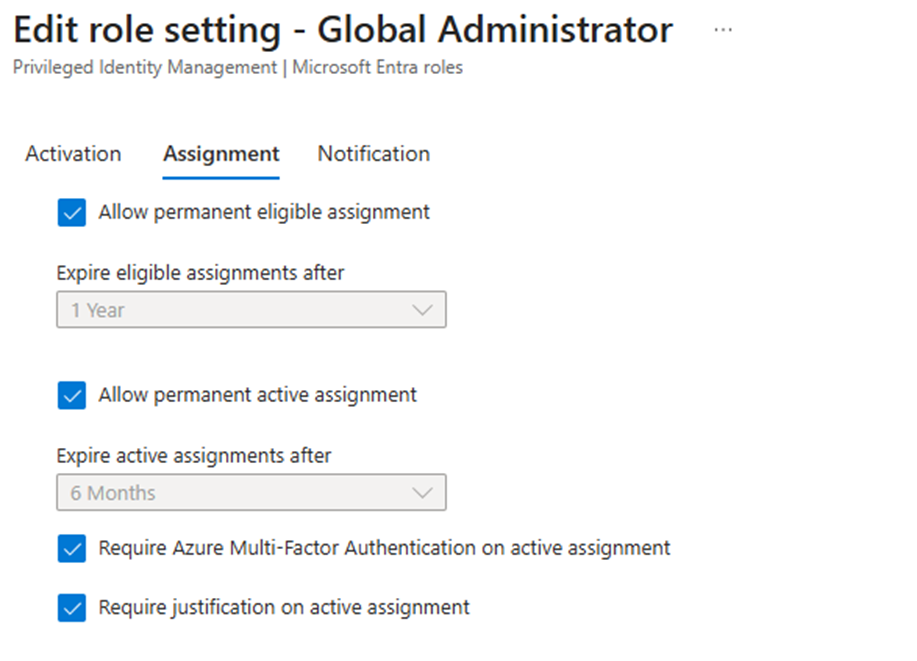
Task: Switch to the Activation tab
Action: (x=73, y=154)
